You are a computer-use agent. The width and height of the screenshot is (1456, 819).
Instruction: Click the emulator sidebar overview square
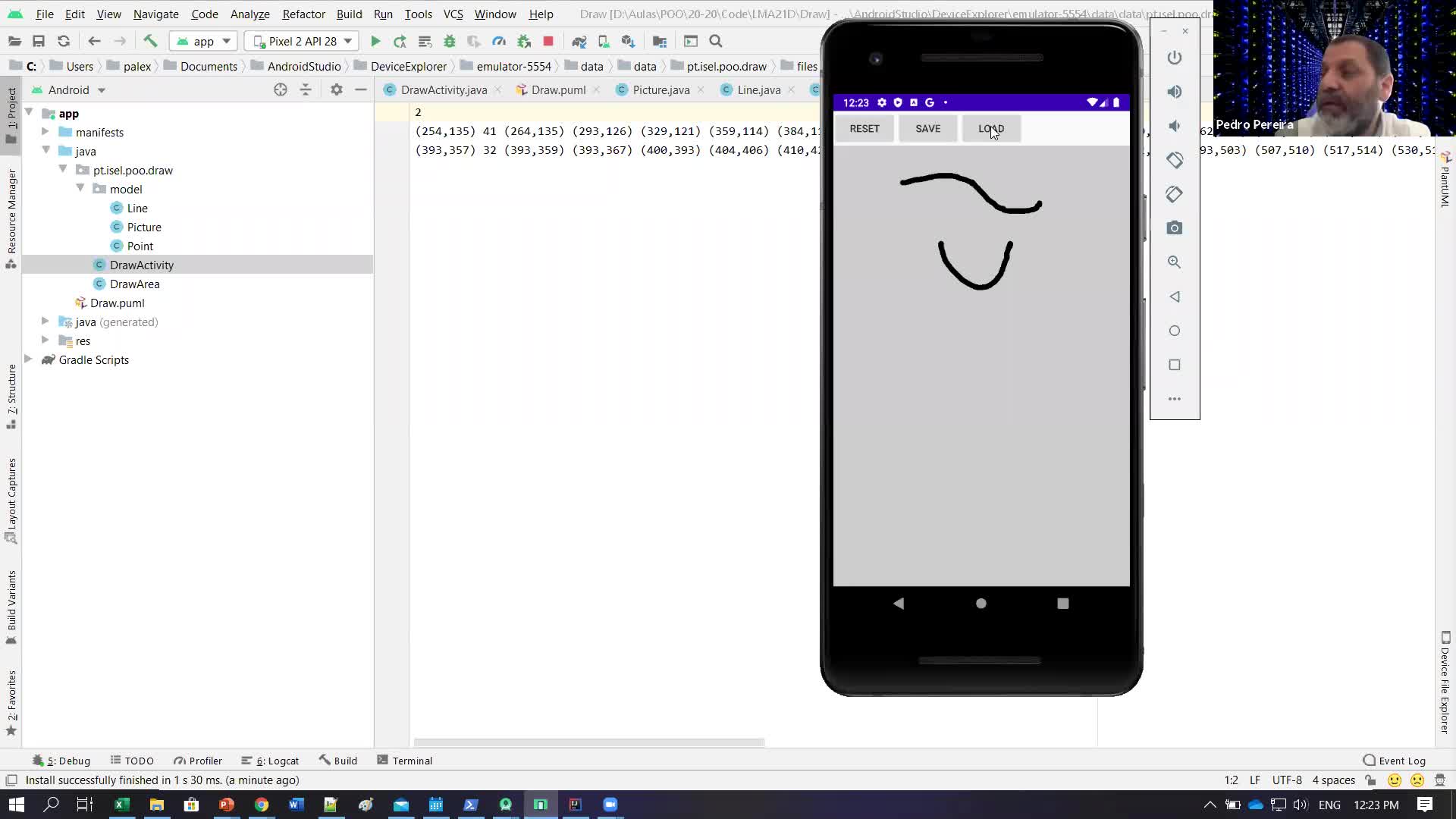[x=1175, y=365]
